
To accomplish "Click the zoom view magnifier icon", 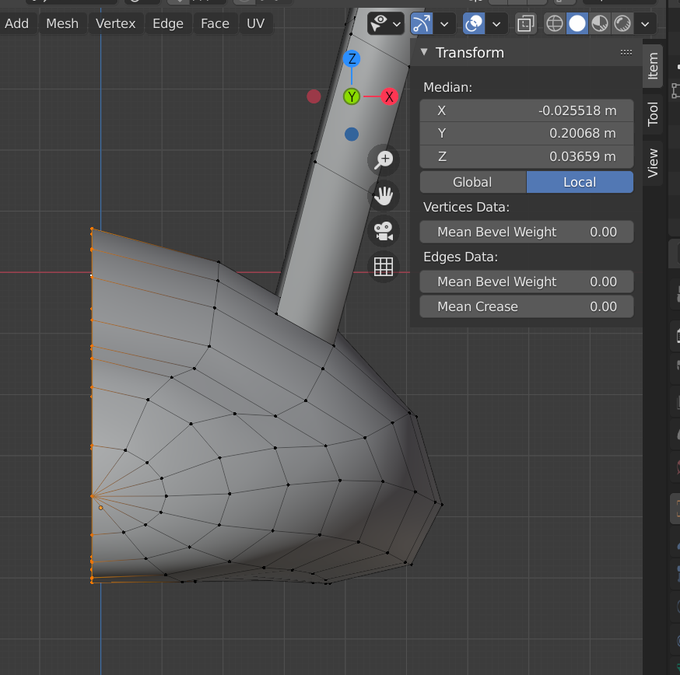I will 383,160.
